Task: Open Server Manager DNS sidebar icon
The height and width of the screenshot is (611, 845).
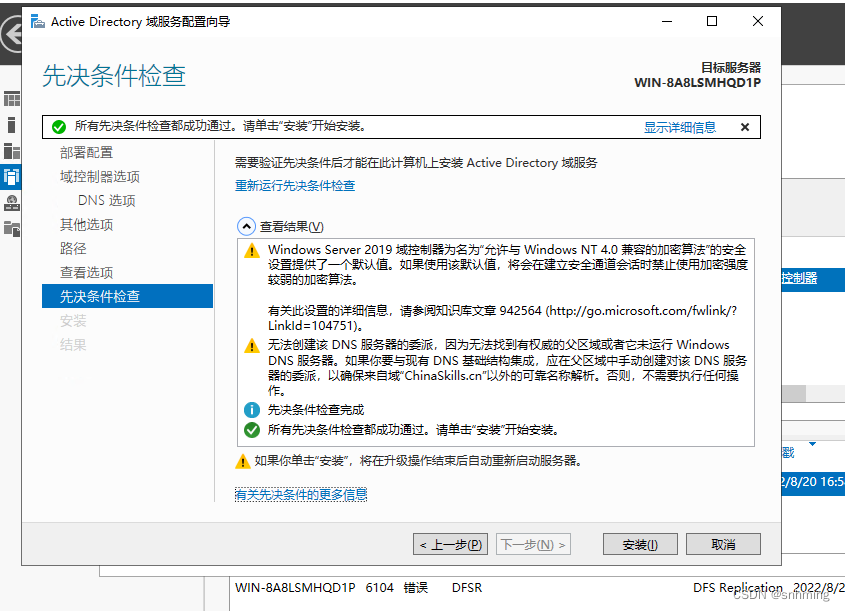Action: 12,203
